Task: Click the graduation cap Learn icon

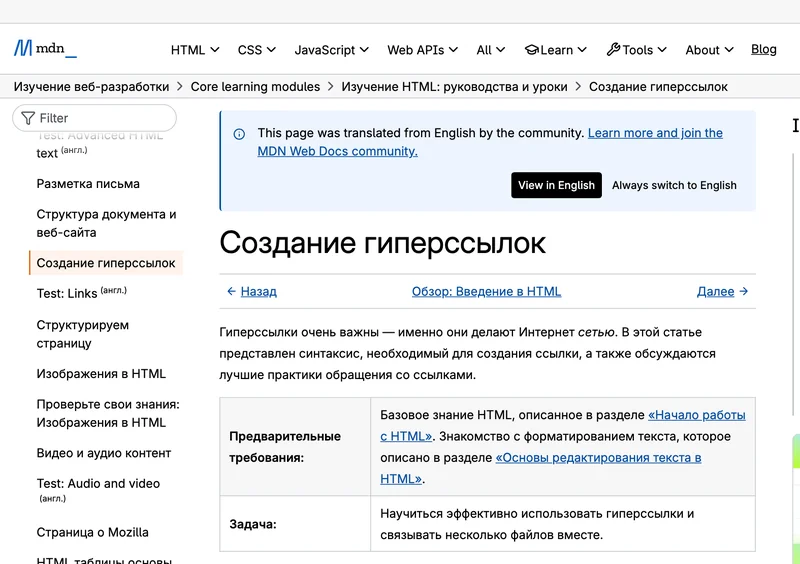Action: tap(532, 50)
